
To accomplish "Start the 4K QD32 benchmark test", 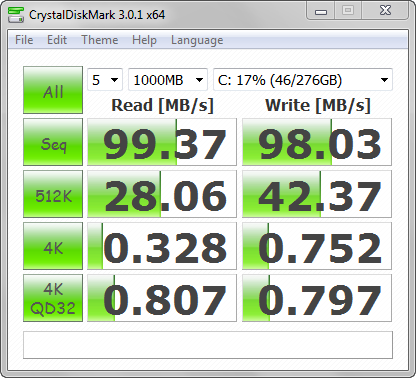I will 53,298.
